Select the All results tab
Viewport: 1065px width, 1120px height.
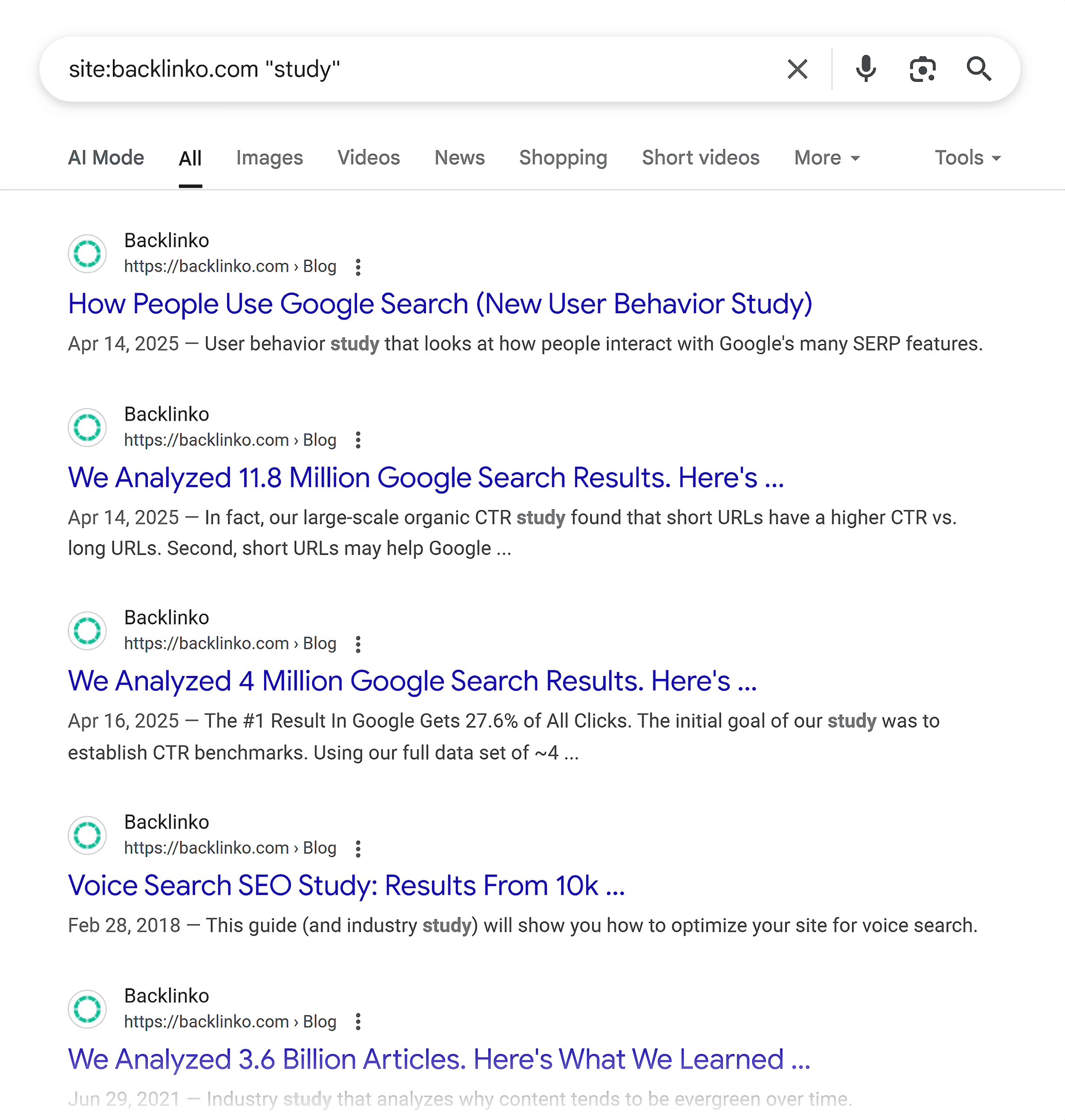pyautogui.click(x=190, y=158)
